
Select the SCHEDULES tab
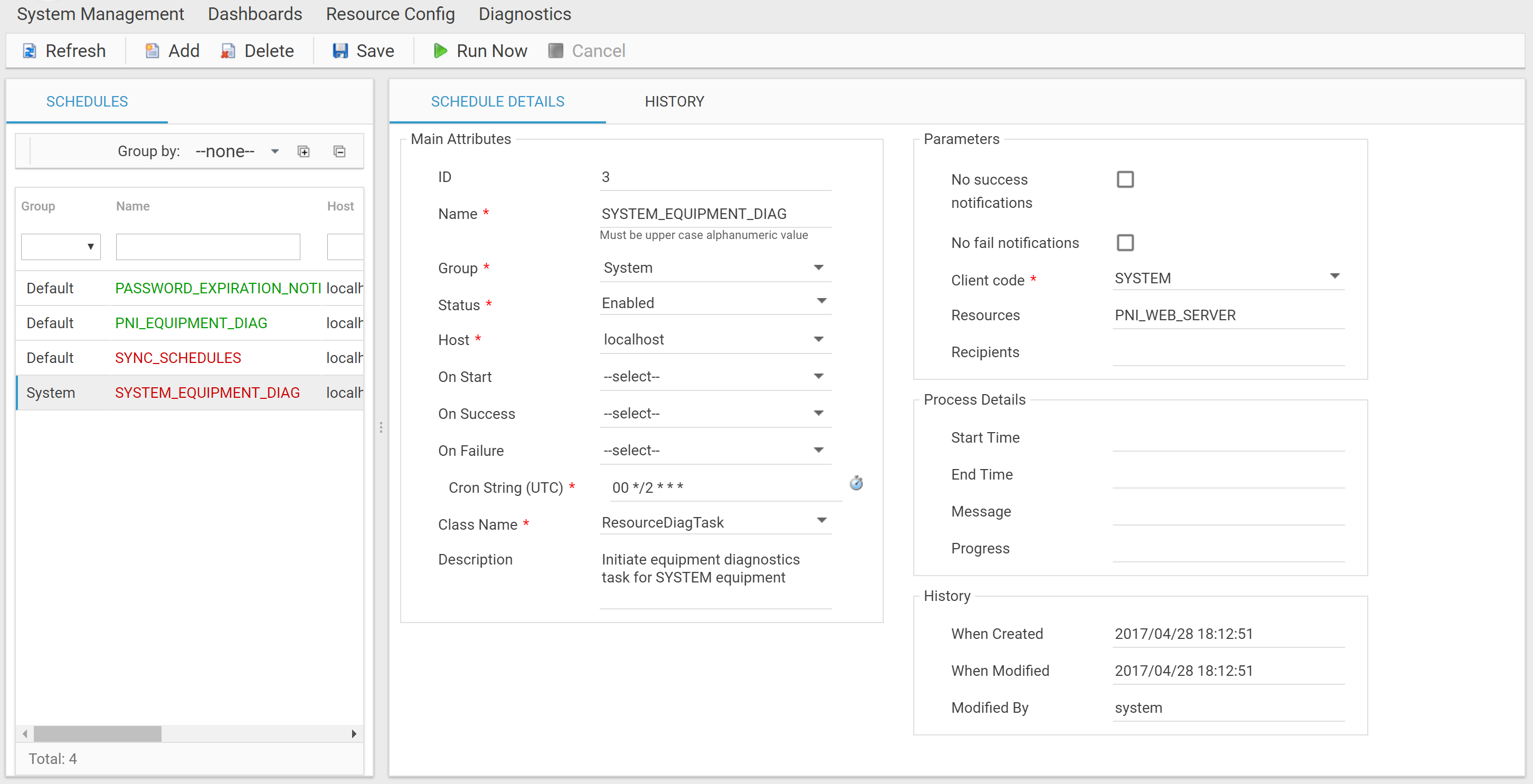(87, 102)
